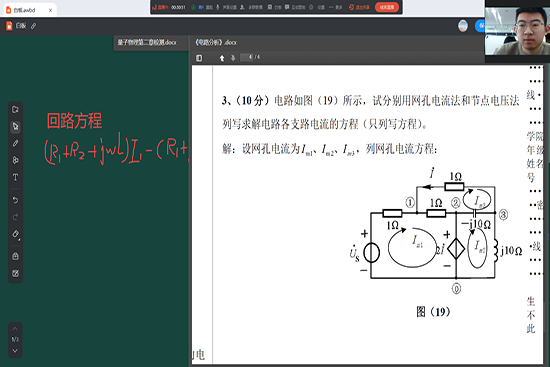Click the lock icon in left toolbar
Viewport: 550px width, 367px height.
pos(15,256)
